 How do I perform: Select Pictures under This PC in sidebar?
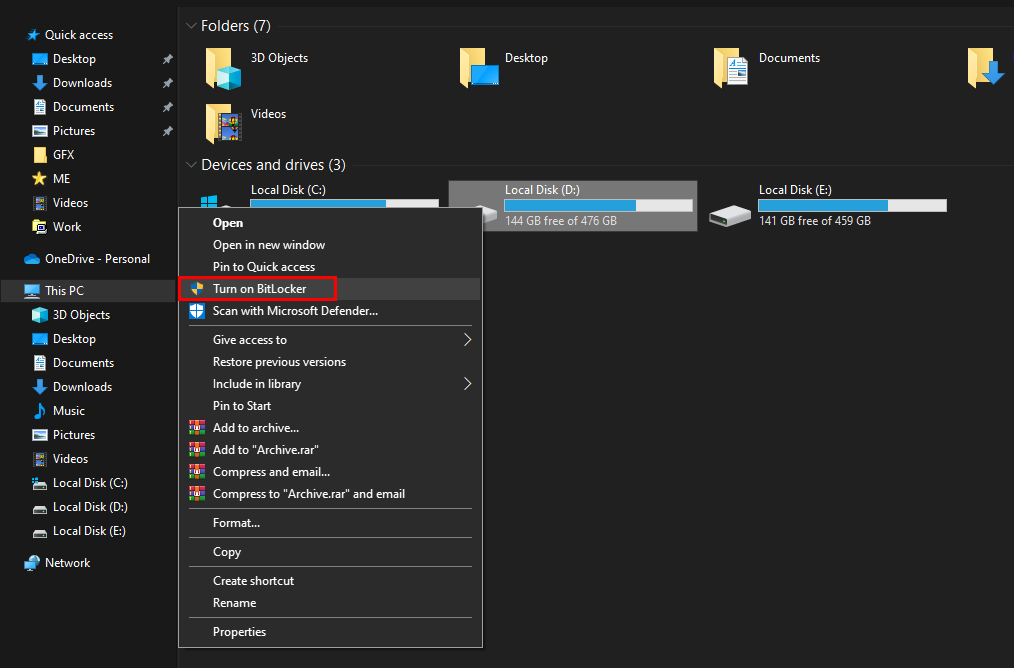coord(74,435)
